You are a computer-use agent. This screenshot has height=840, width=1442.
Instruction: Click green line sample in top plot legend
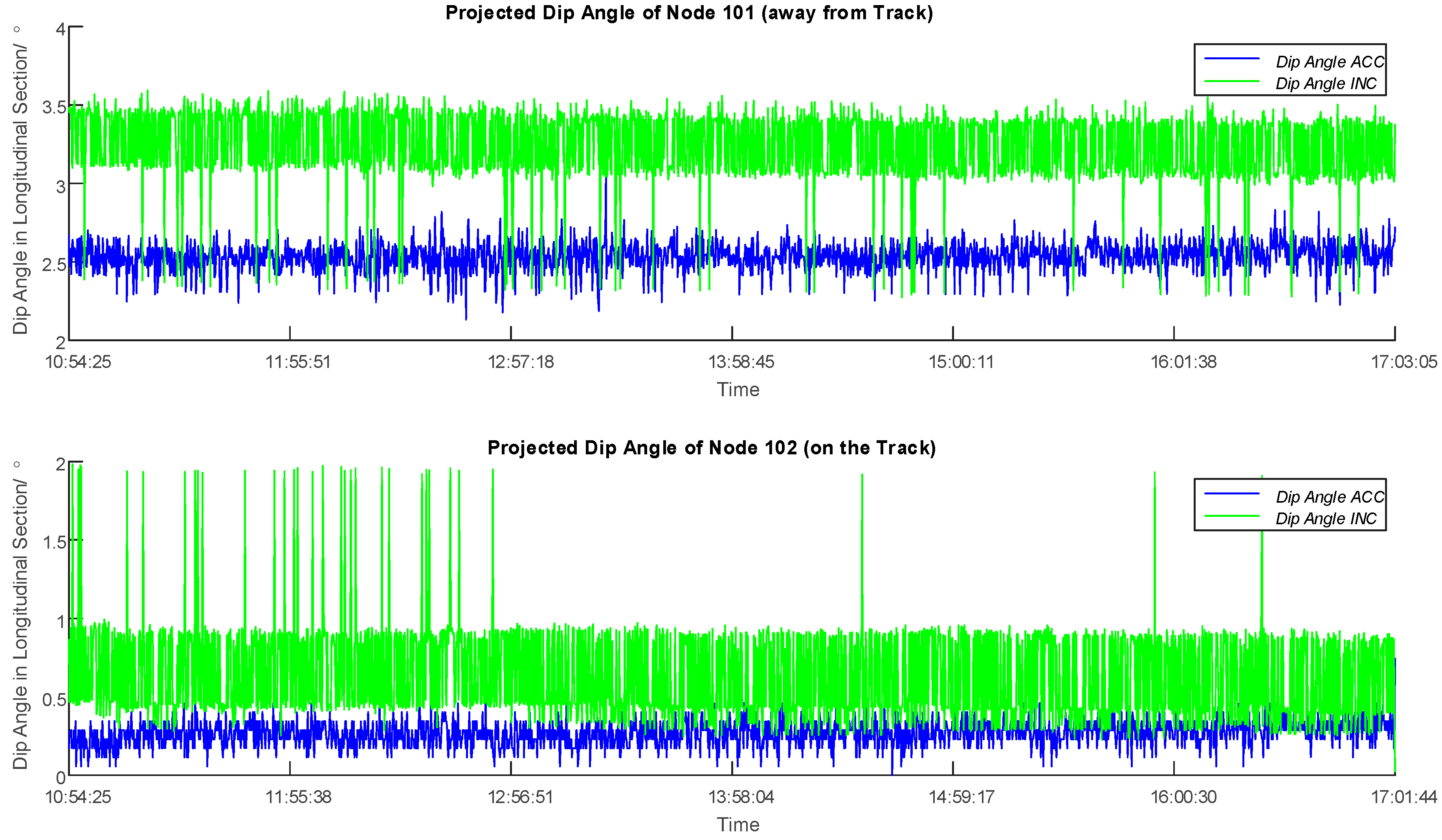pyautogui.click(x=1232, y=81)
